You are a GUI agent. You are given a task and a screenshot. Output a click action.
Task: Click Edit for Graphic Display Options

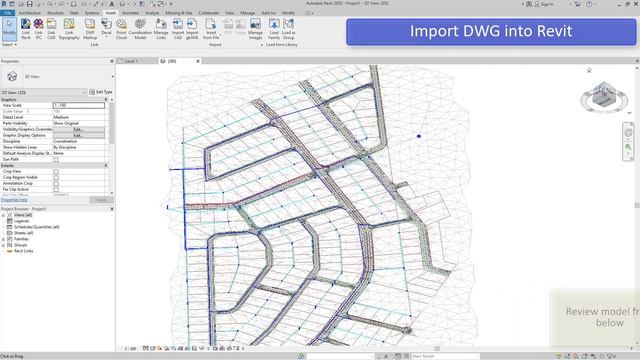(78, 135)
